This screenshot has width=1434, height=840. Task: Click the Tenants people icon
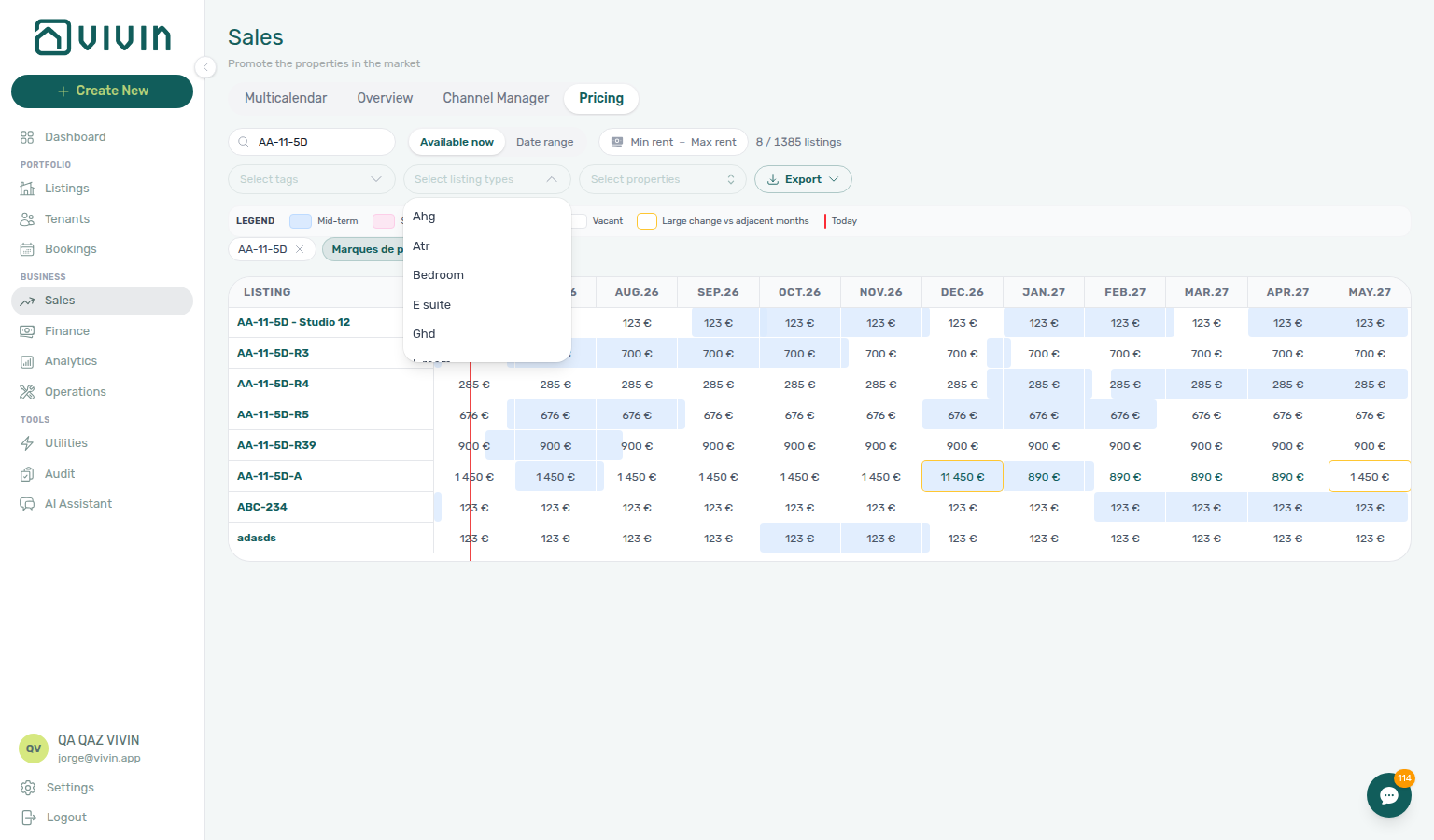(27, 219)
